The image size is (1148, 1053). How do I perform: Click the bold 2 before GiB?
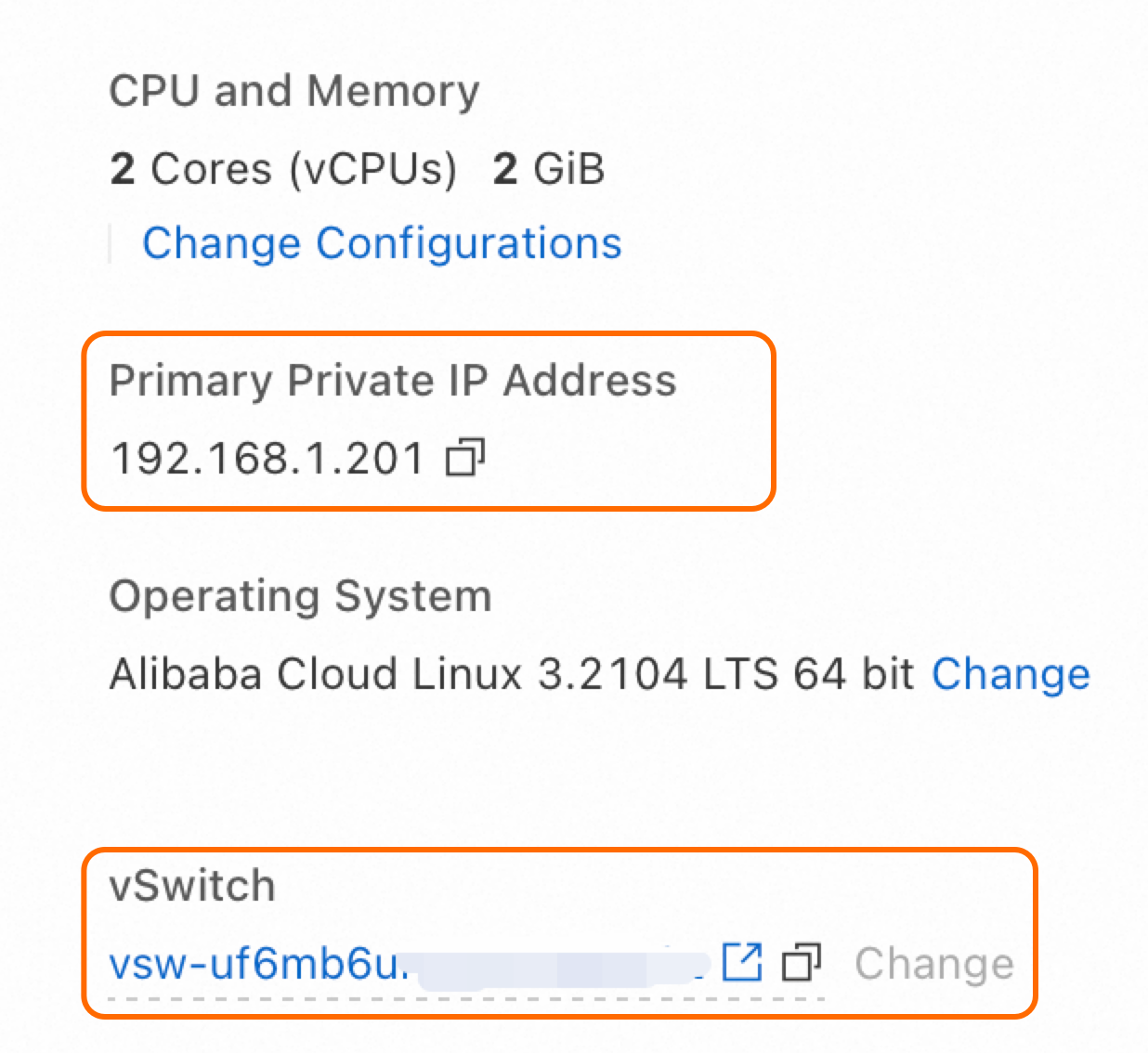point(505,169)
